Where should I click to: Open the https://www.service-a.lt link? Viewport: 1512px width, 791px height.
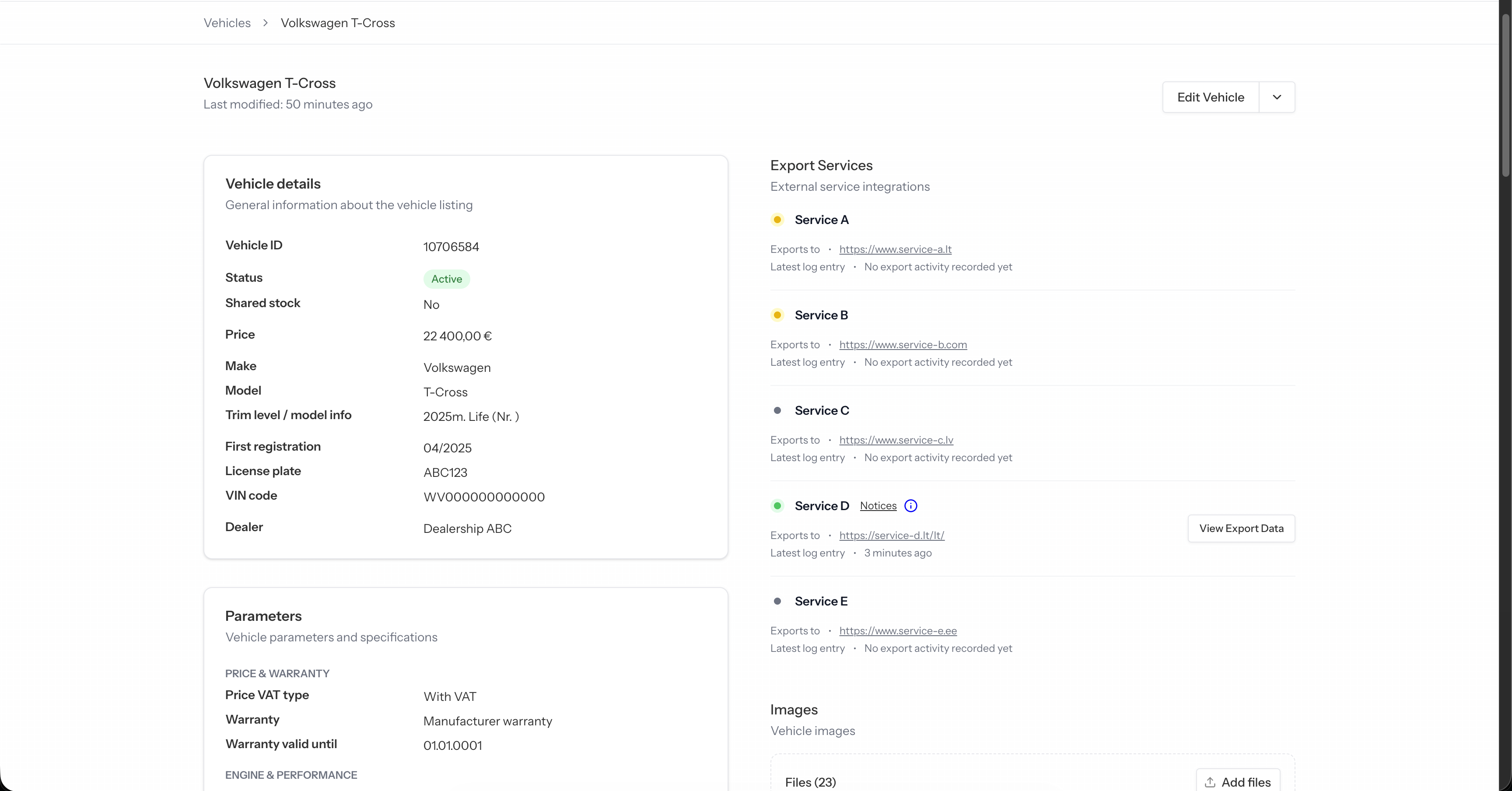point(895,249)
